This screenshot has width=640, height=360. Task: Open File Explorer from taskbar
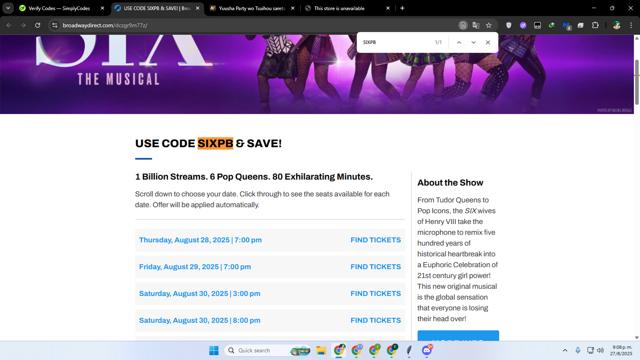[x=321, y=350]
